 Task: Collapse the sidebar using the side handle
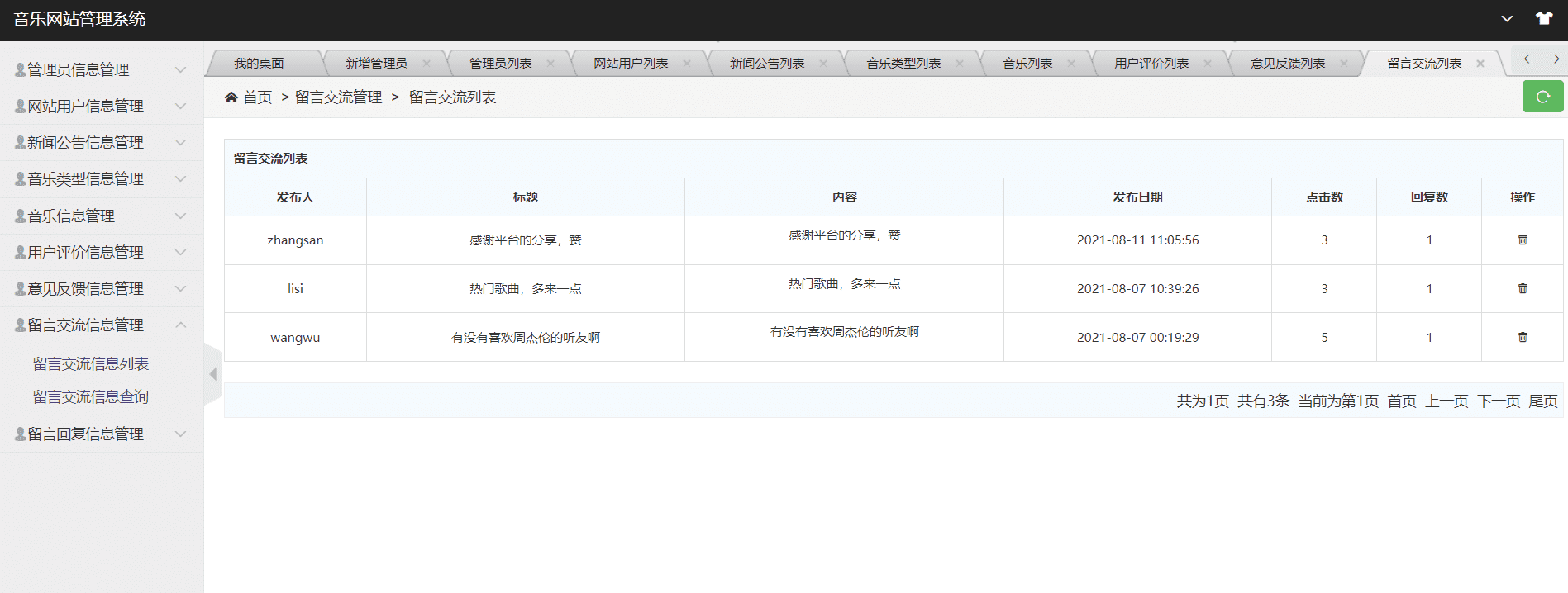[212, 374]
